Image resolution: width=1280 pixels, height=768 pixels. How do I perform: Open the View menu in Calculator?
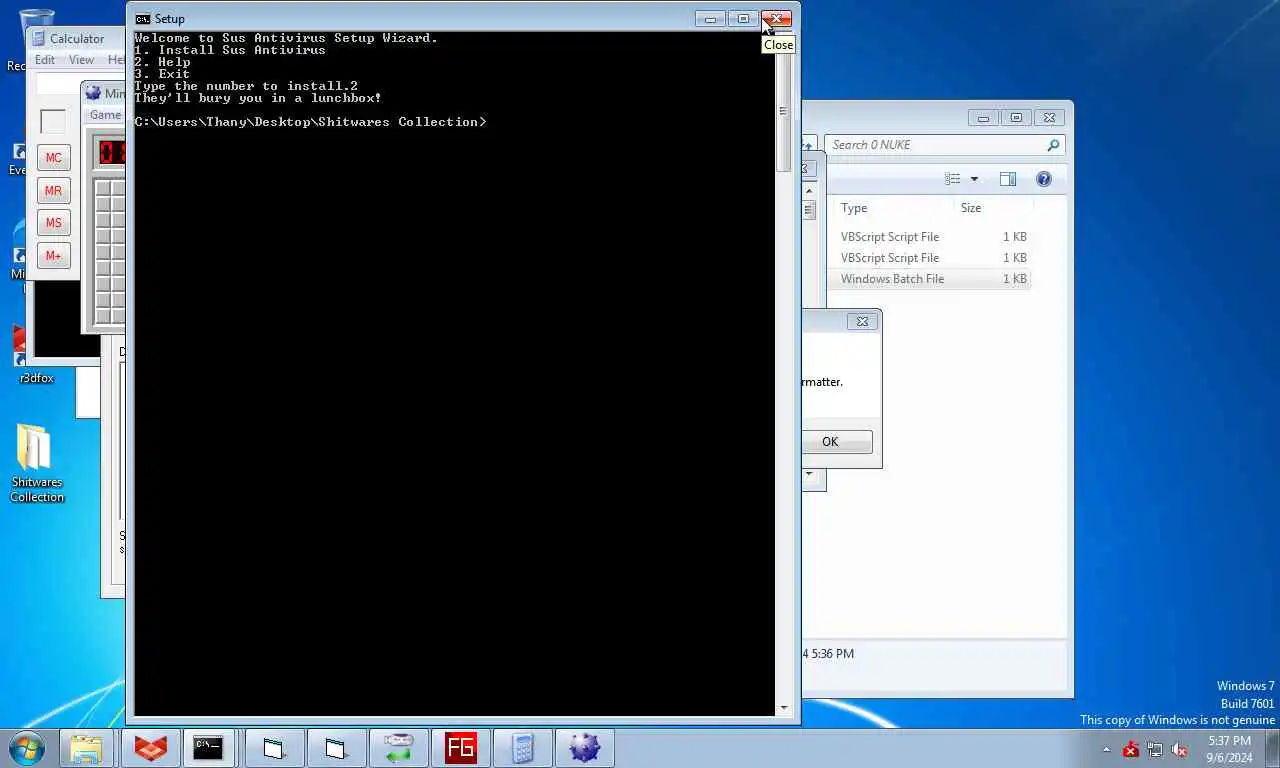click(81, 60)
